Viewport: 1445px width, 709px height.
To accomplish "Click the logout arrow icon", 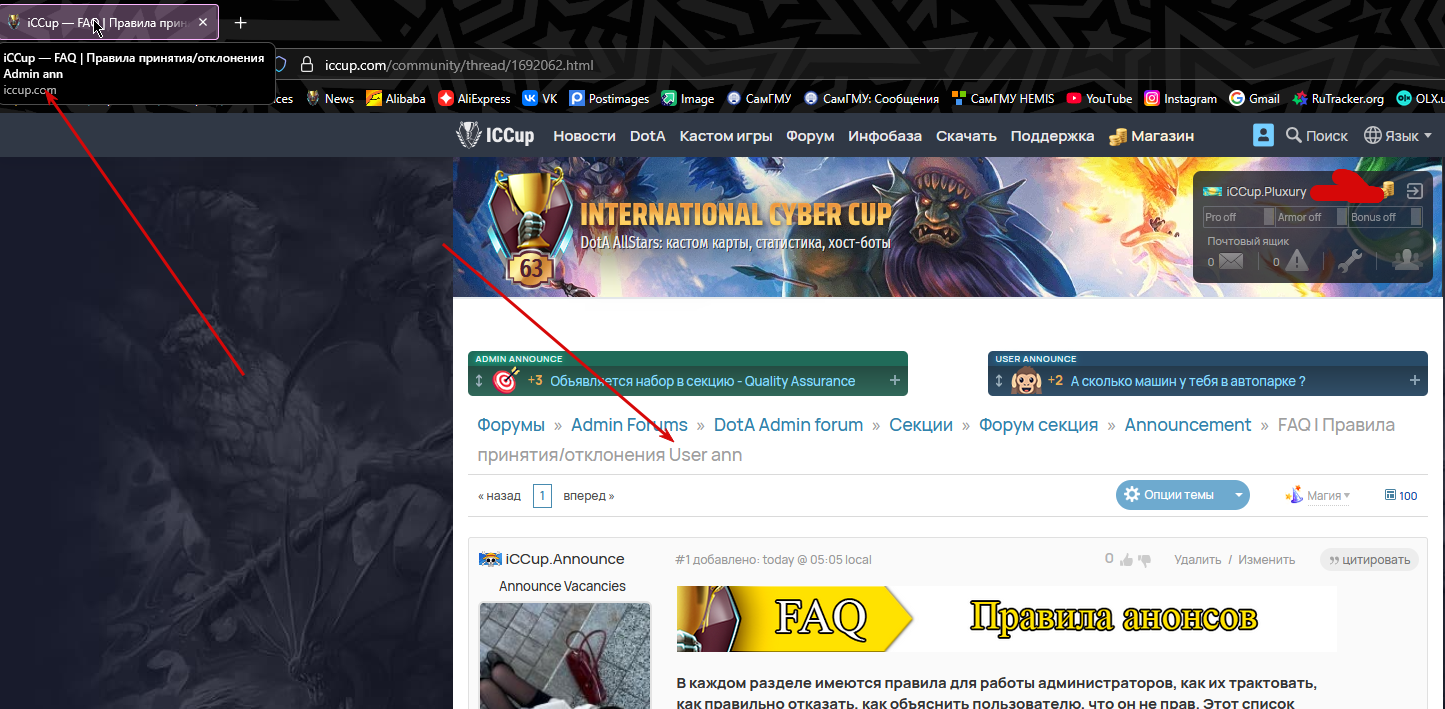I will click(x=1414, y=191).
